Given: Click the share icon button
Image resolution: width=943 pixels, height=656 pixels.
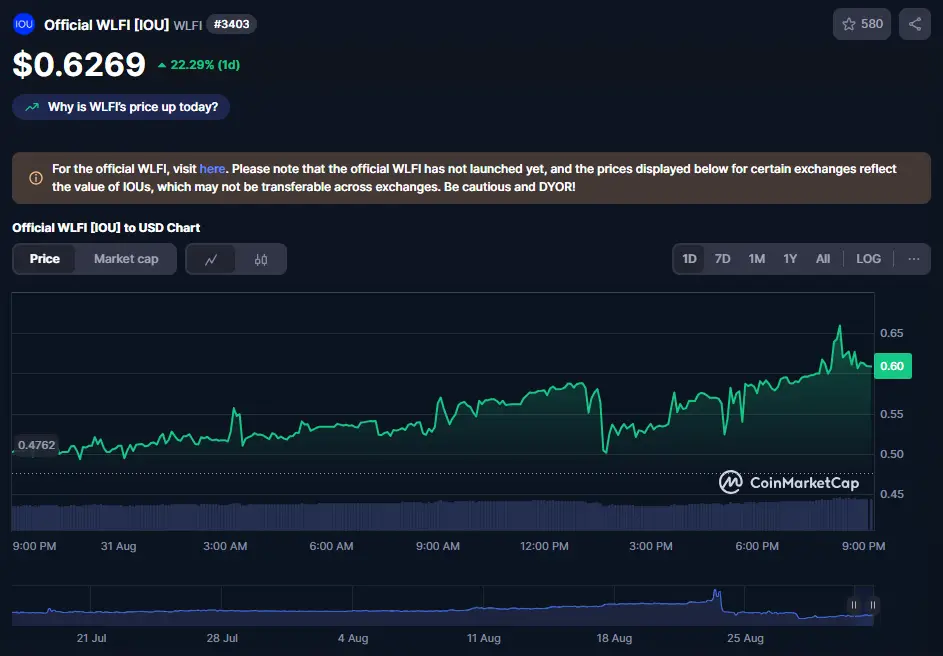Looking at the screenshot, I should point(914,24).
